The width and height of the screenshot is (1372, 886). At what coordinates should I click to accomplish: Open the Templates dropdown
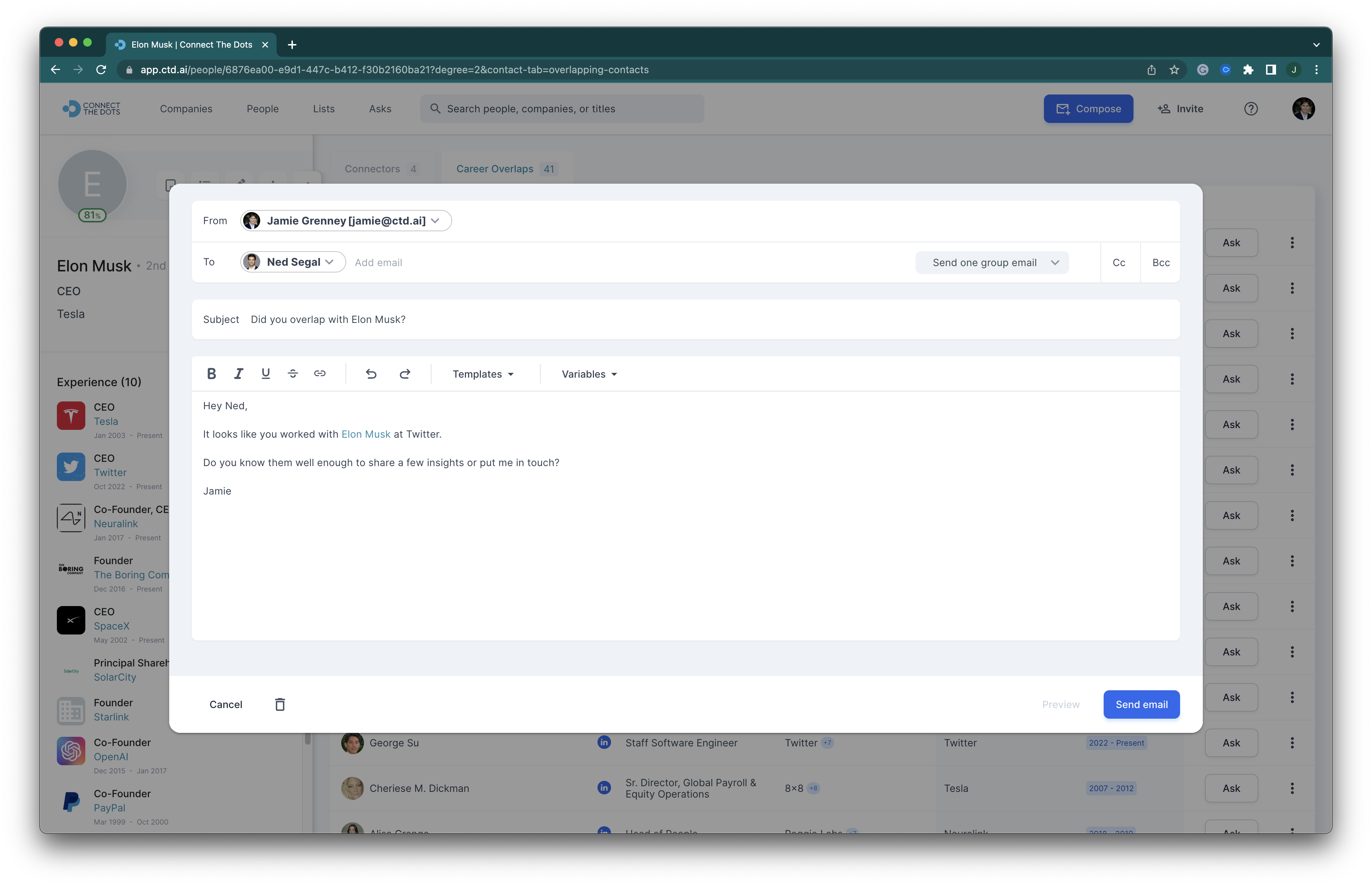[483, 374]
